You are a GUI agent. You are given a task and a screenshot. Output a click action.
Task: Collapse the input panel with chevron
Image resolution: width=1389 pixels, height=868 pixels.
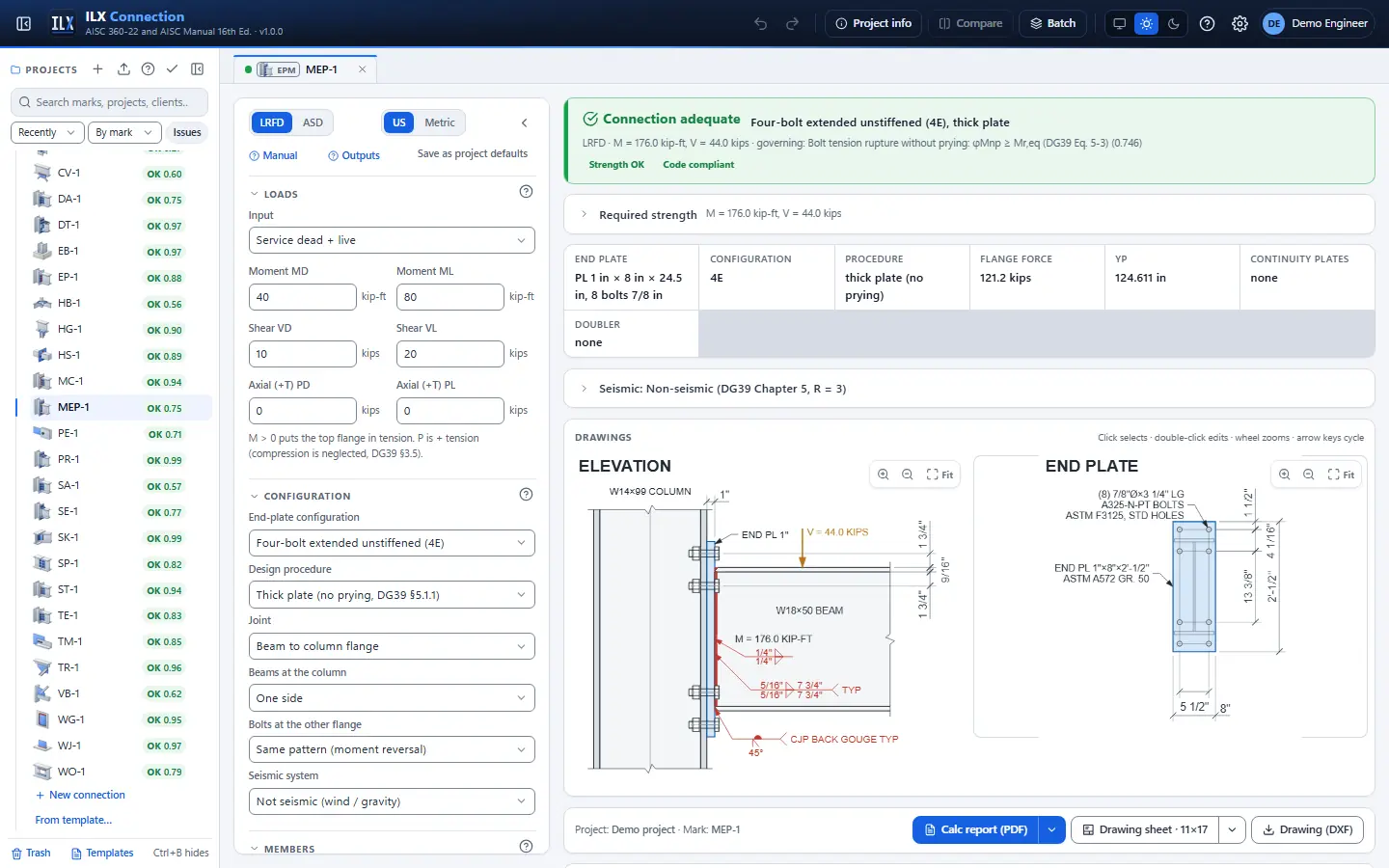point(525,122)
